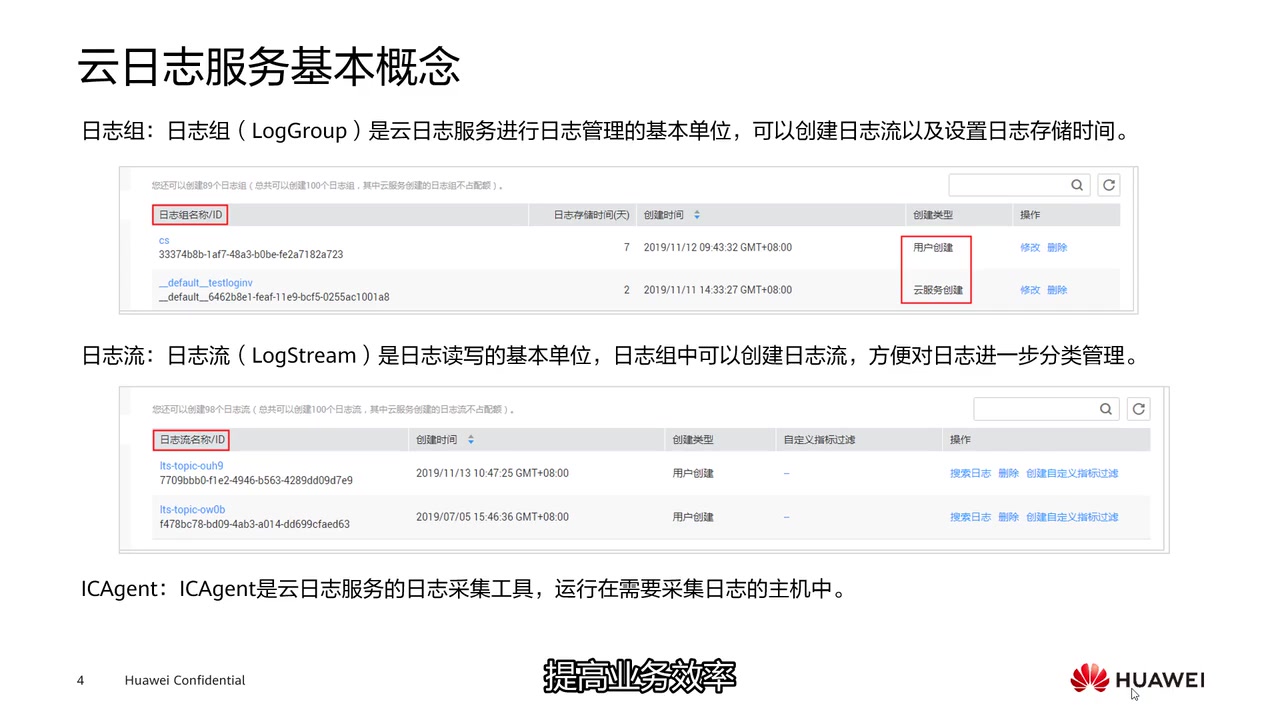Viewport: 1280px width, 720px height.
Task: Click timestamp 2019/11/13 10:47:25 GMT+08:00
Action: coord(492,474)
